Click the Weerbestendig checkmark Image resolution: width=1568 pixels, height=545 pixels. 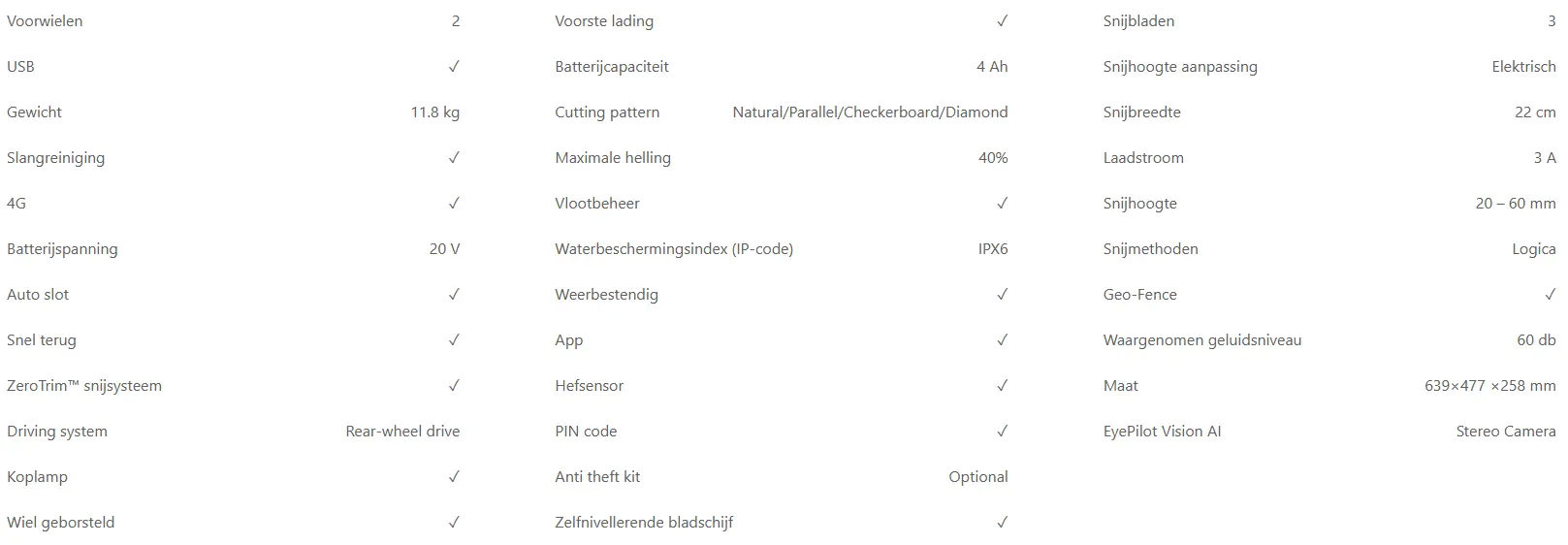click(x=1002, y=295)
